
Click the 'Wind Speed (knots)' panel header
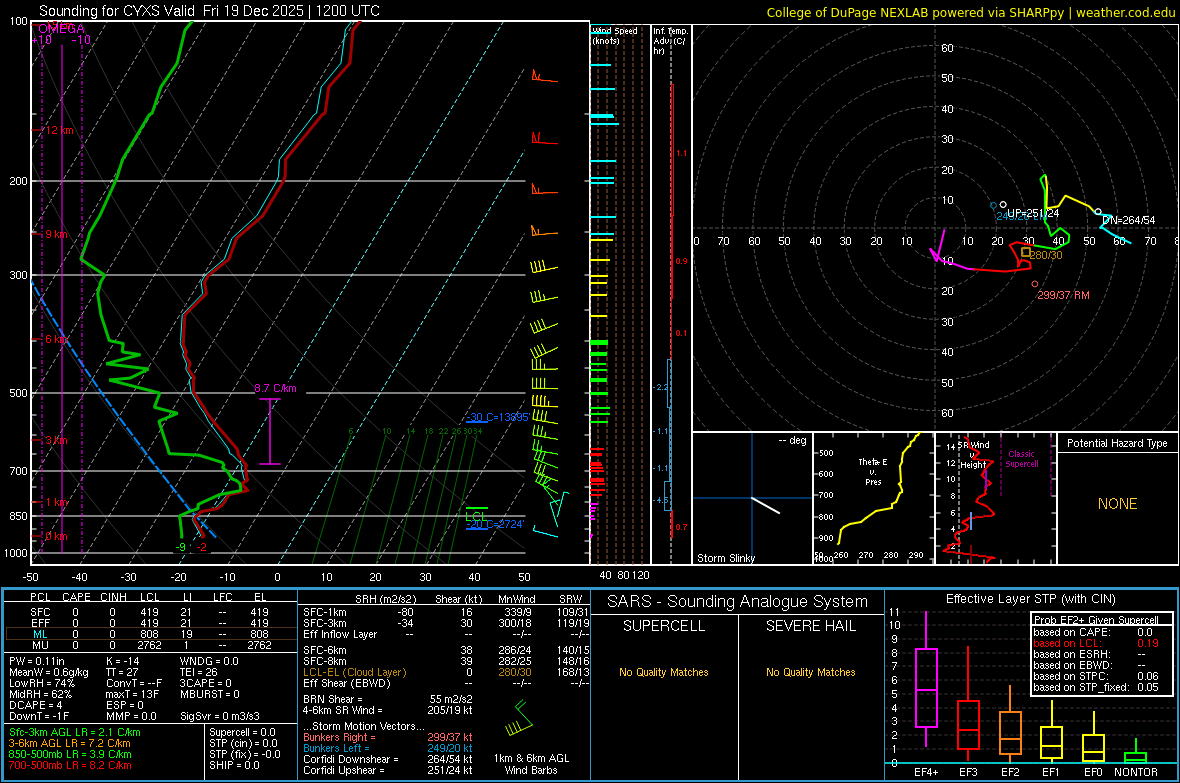tap(615, 35)
